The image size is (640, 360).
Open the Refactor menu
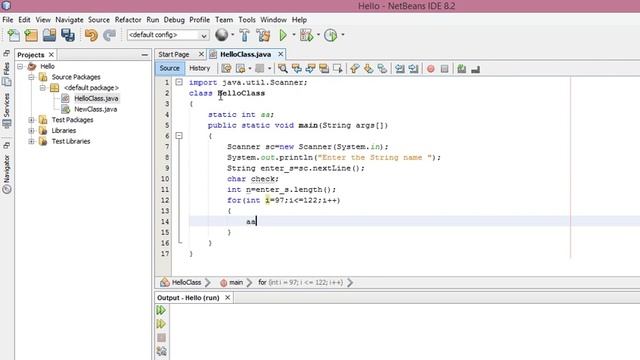click(128, 20)
